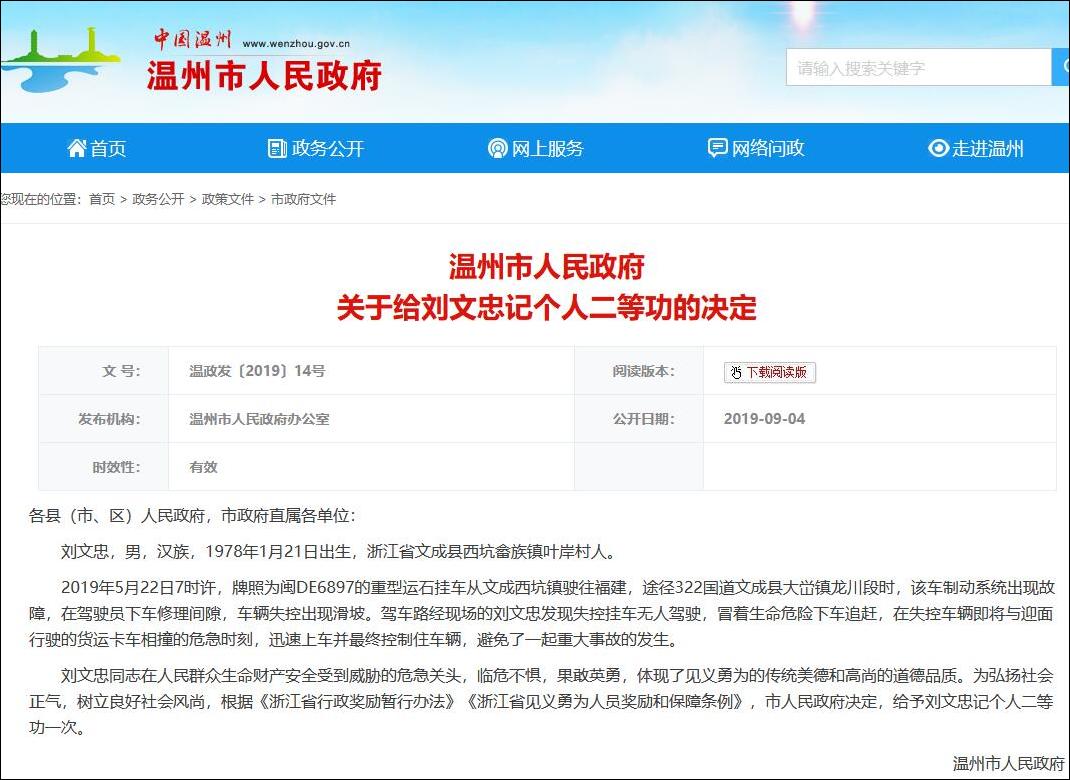Click the eye icon beside 走进温州
1070x780 pixels.
[x=938, y=148]
